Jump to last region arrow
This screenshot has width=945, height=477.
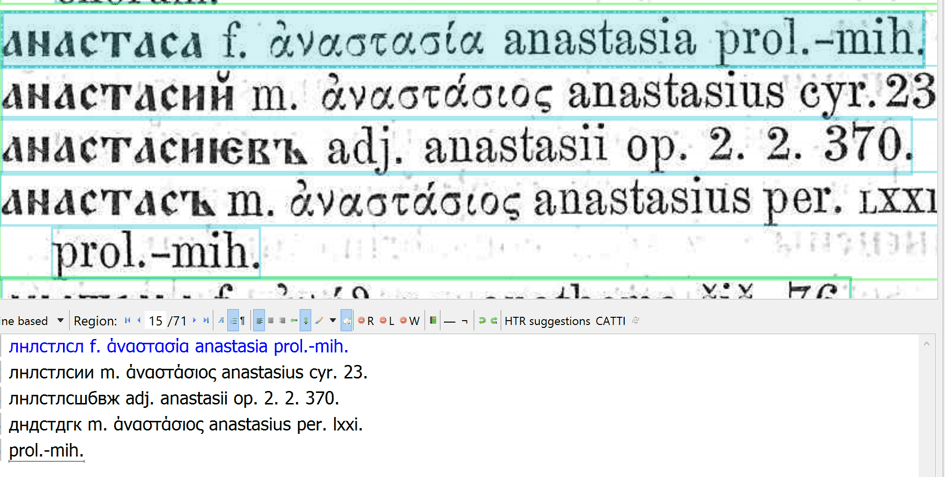pos(206,321)
